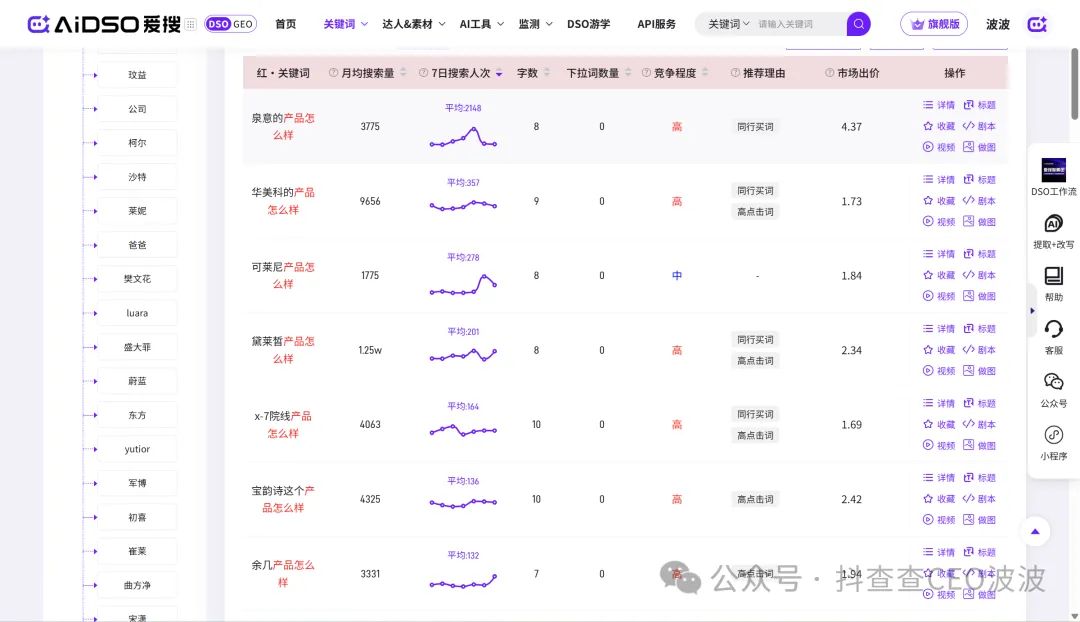Toggle the 收藏 favorite star for 泉意

click(938, 126)
